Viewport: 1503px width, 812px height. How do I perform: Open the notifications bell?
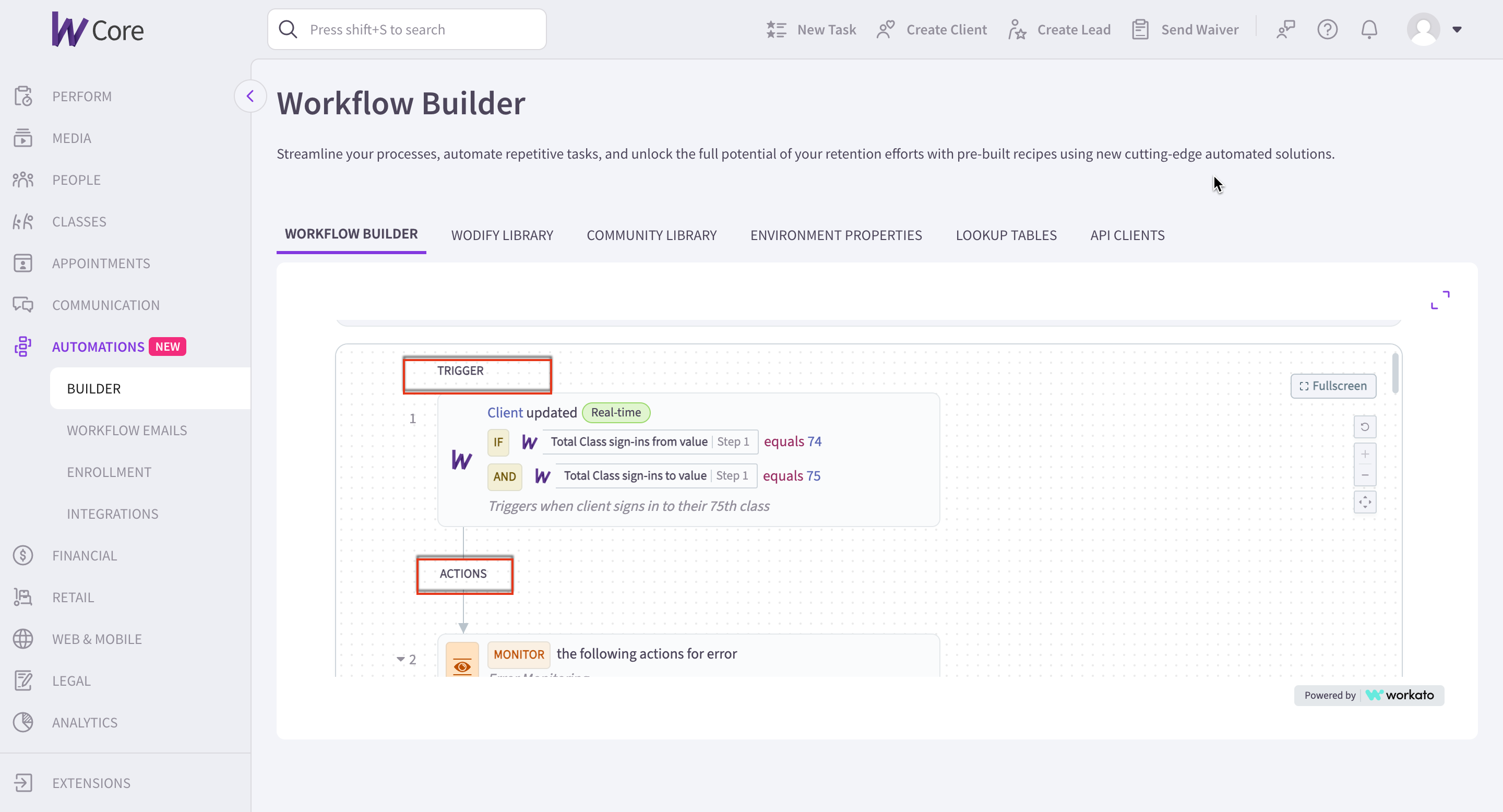click(1369, 29)
